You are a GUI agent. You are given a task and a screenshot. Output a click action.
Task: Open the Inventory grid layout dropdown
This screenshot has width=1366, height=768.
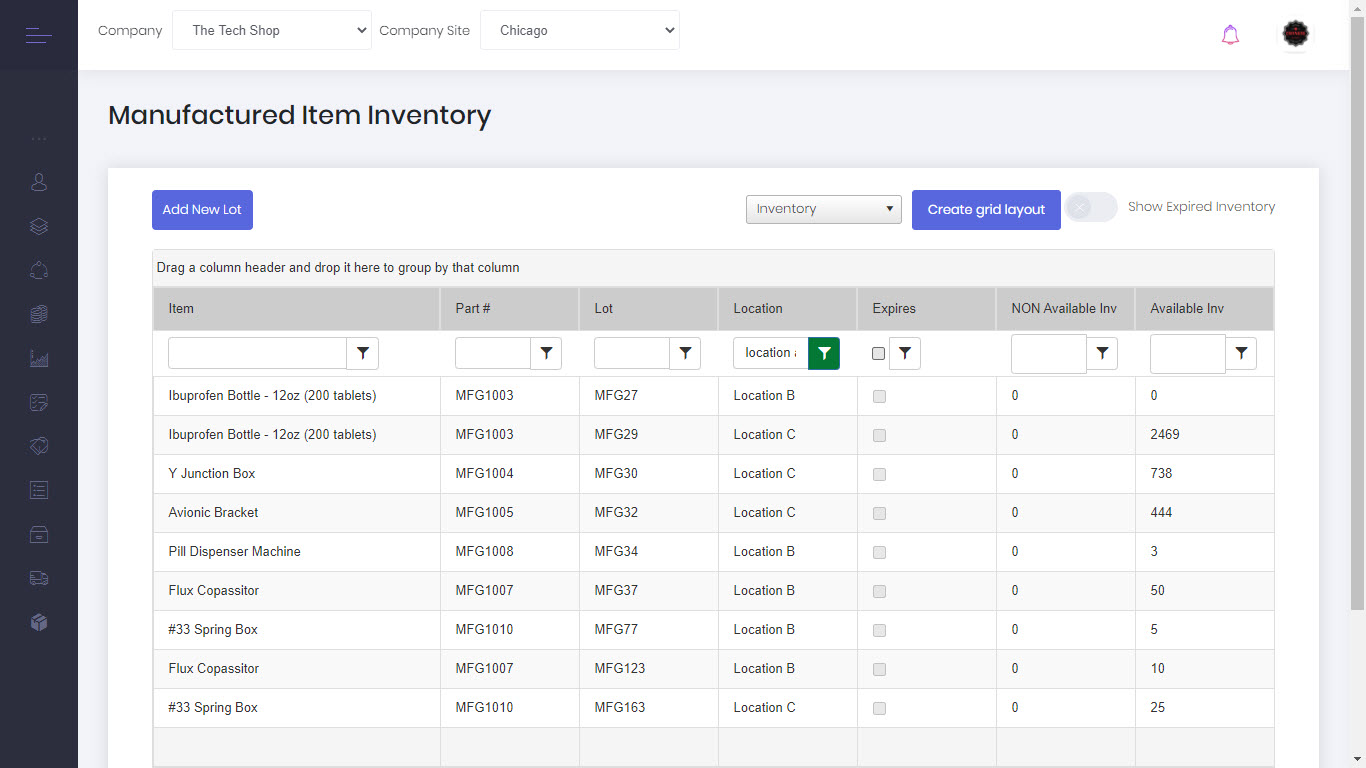[824, 209]
